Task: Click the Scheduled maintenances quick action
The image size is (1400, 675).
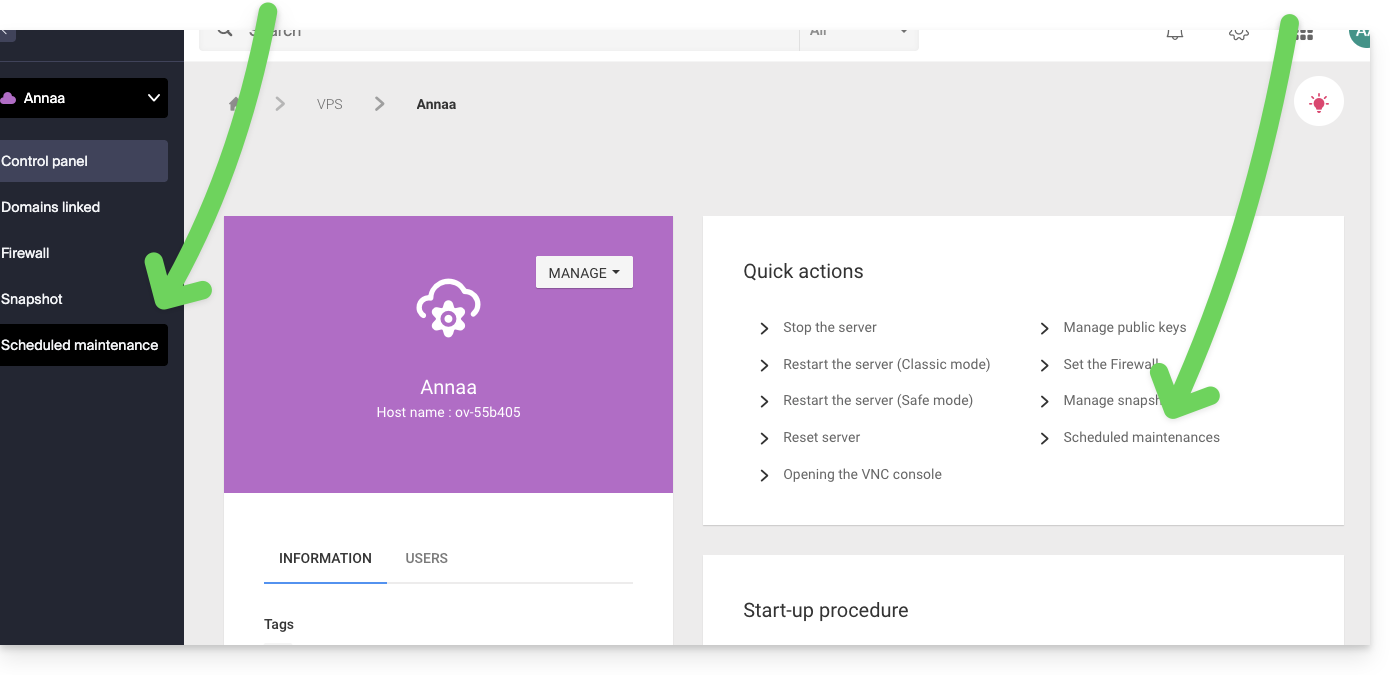Action: pos(1141,437)
